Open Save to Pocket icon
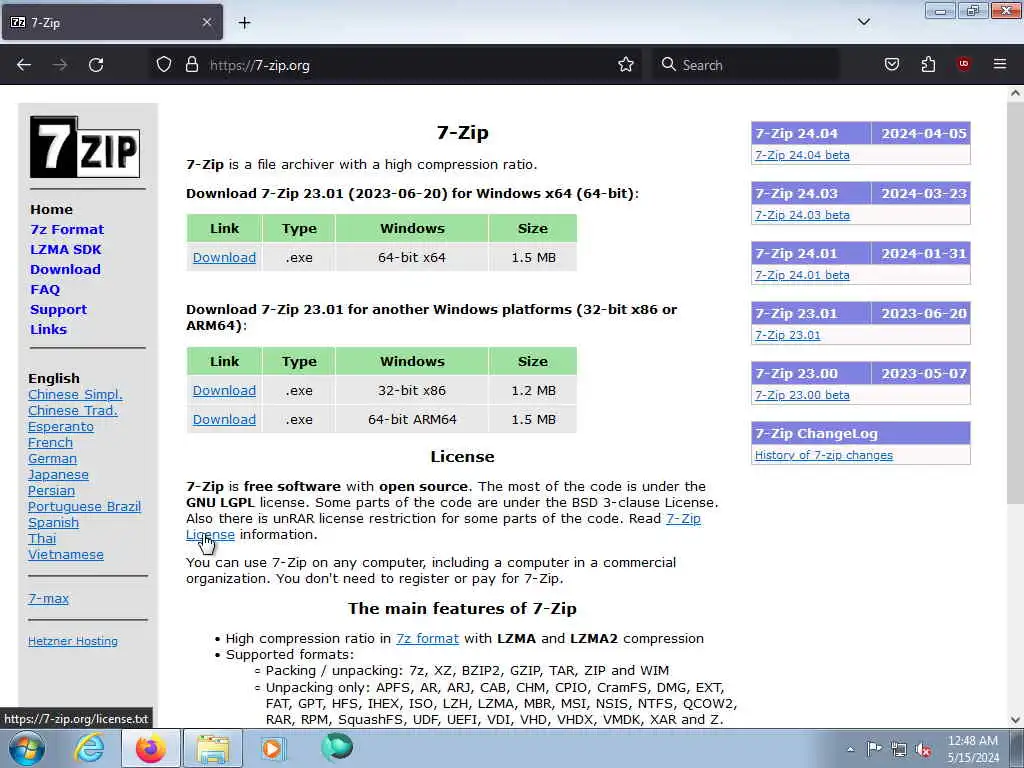 (x=892, y=64)
